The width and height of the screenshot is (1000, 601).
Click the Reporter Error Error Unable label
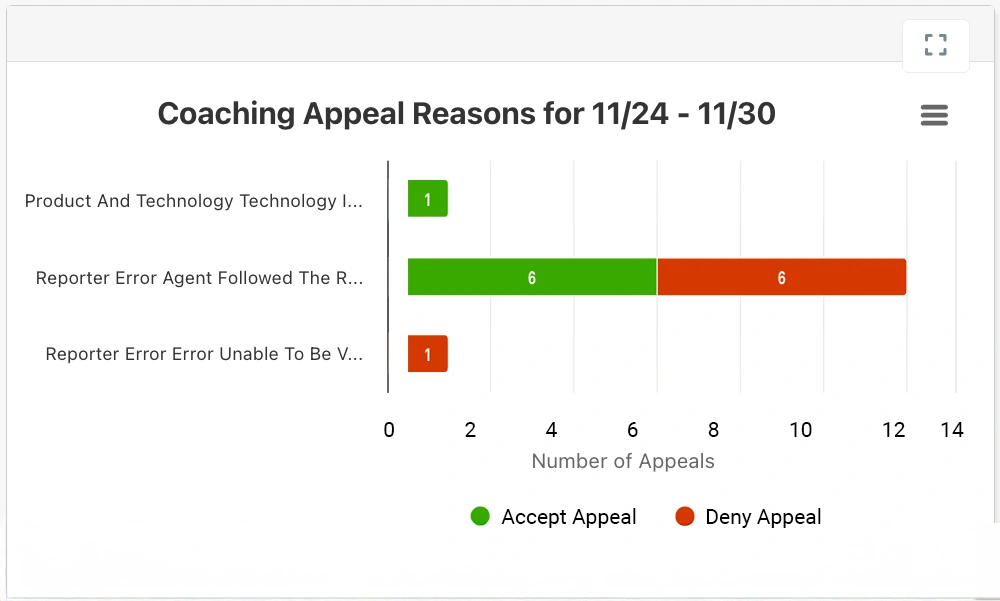pyautogui.click(x=204, y=354)
